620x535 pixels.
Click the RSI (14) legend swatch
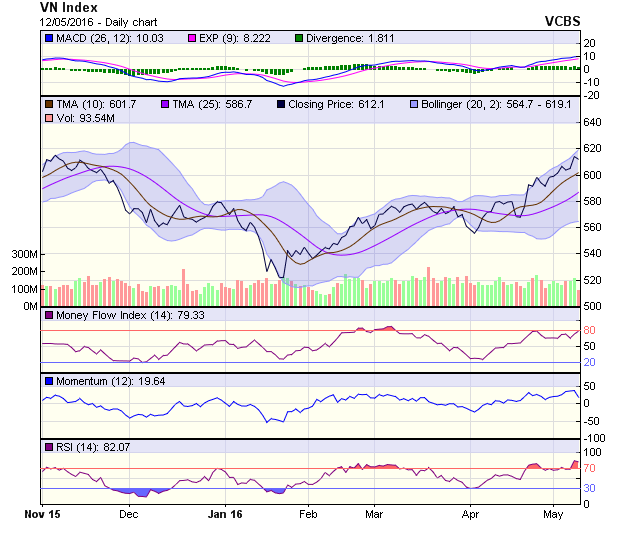click(x=48, y=446)
